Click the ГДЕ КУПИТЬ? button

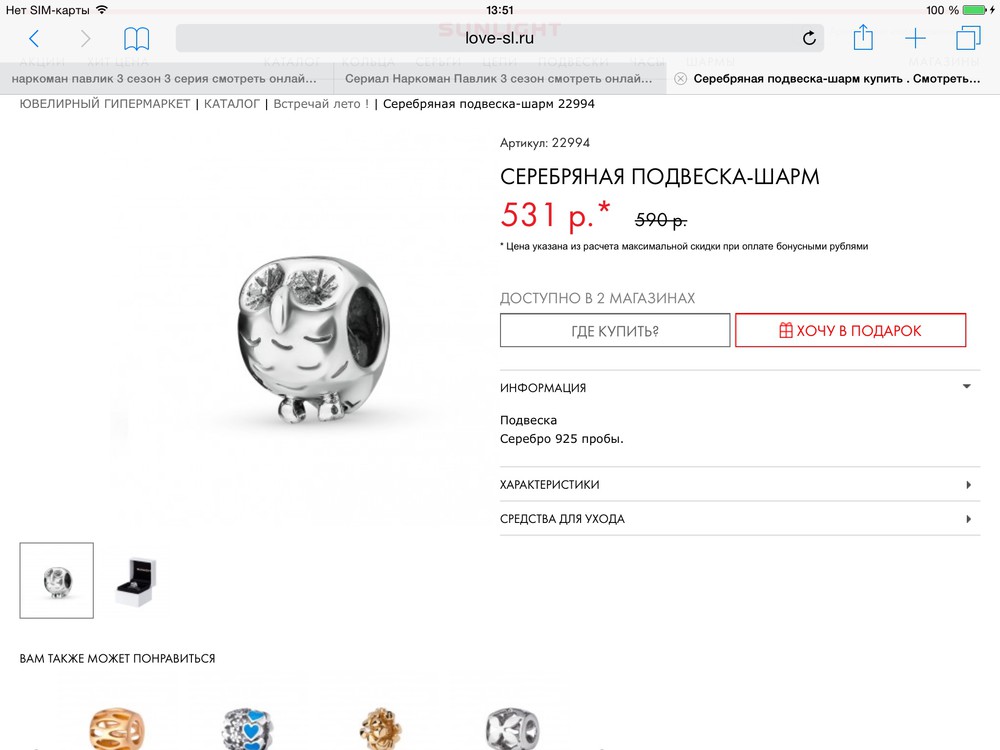click(x=615, y=330)
